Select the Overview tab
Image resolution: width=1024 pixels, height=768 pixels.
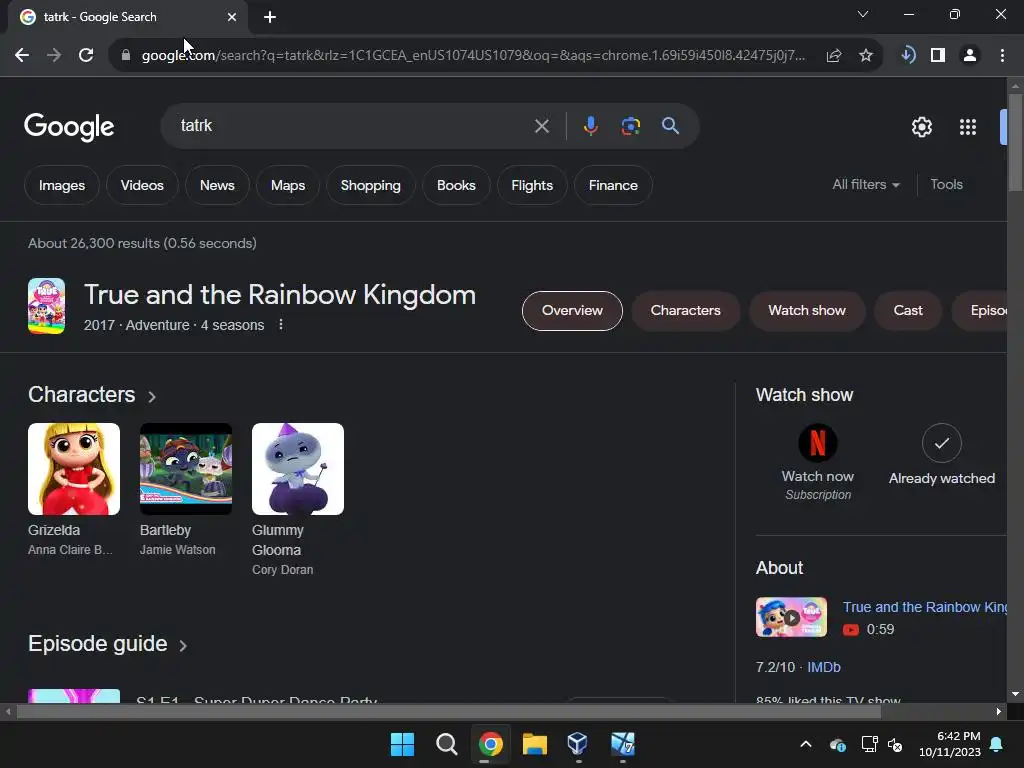click(572, 311)
